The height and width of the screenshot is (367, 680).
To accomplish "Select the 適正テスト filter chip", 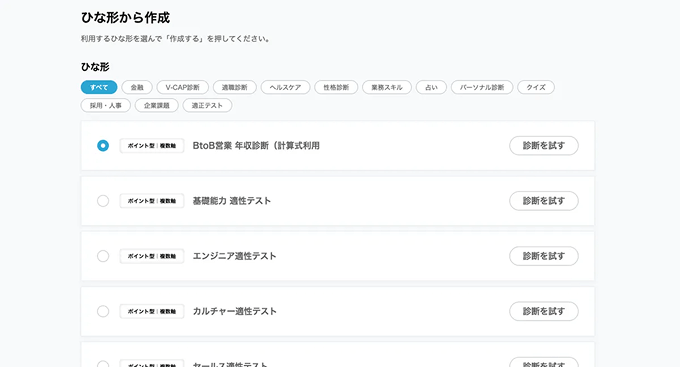I will (x=207, y=105).
